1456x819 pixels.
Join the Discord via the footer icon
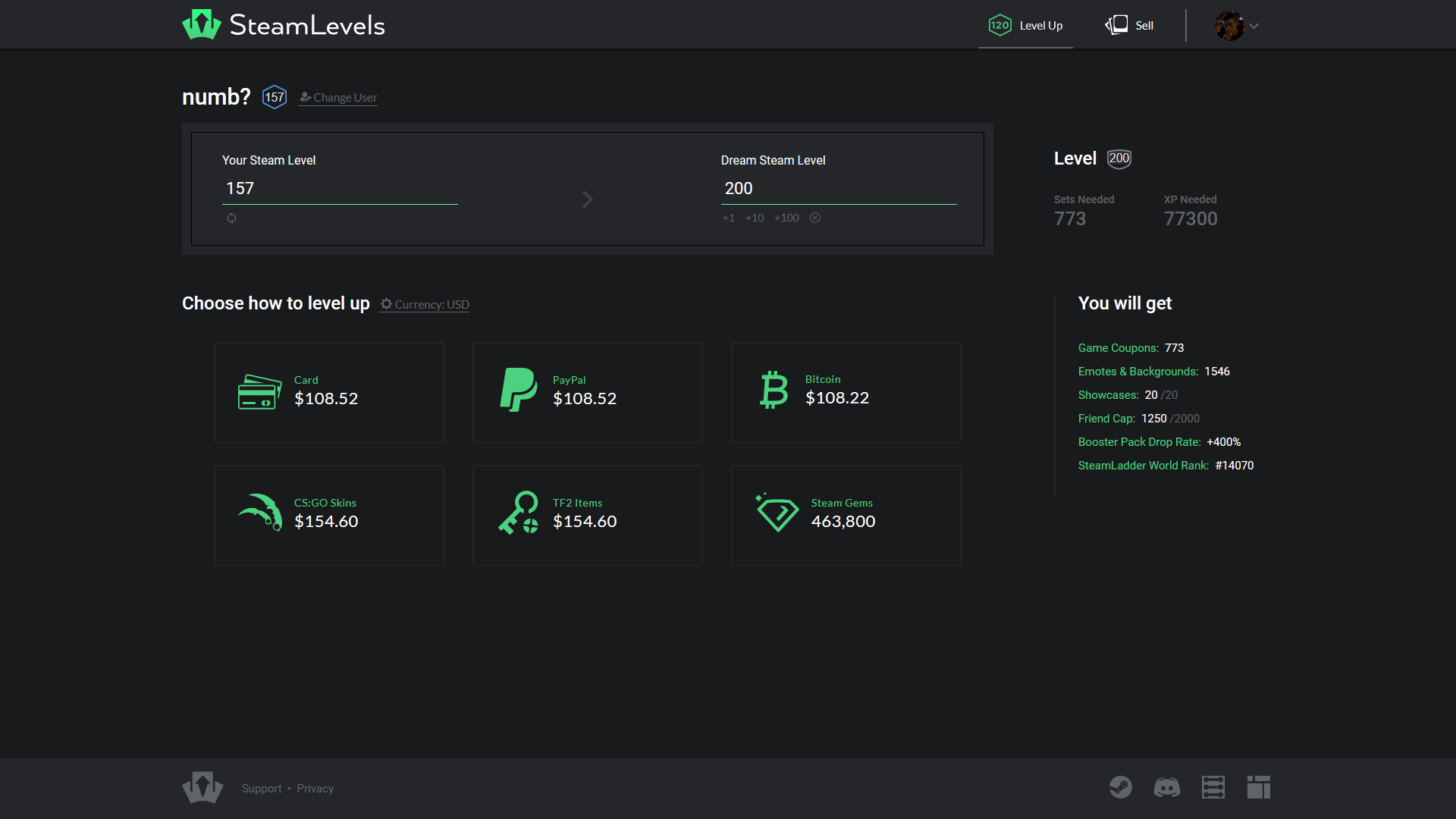pos(1166,787)
